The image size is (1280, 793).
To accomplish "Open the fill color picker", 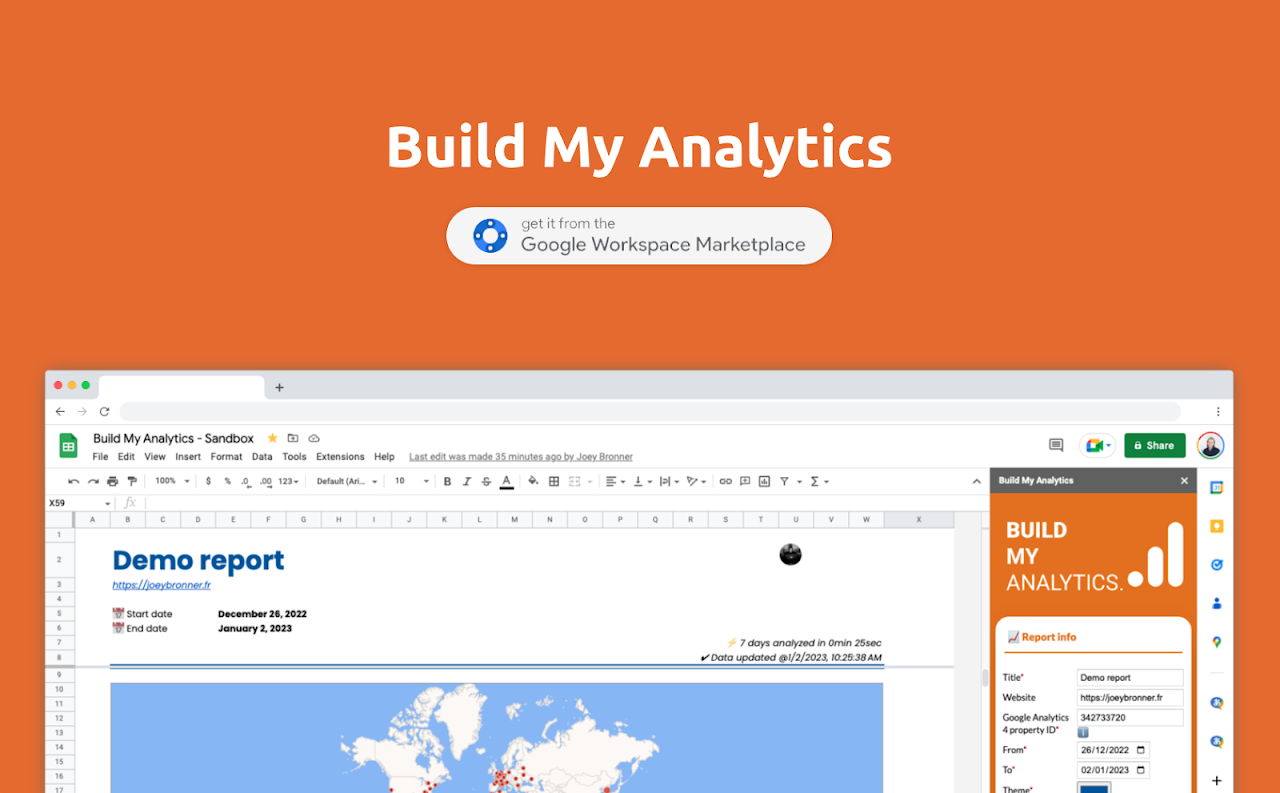I will click(533, 481).
